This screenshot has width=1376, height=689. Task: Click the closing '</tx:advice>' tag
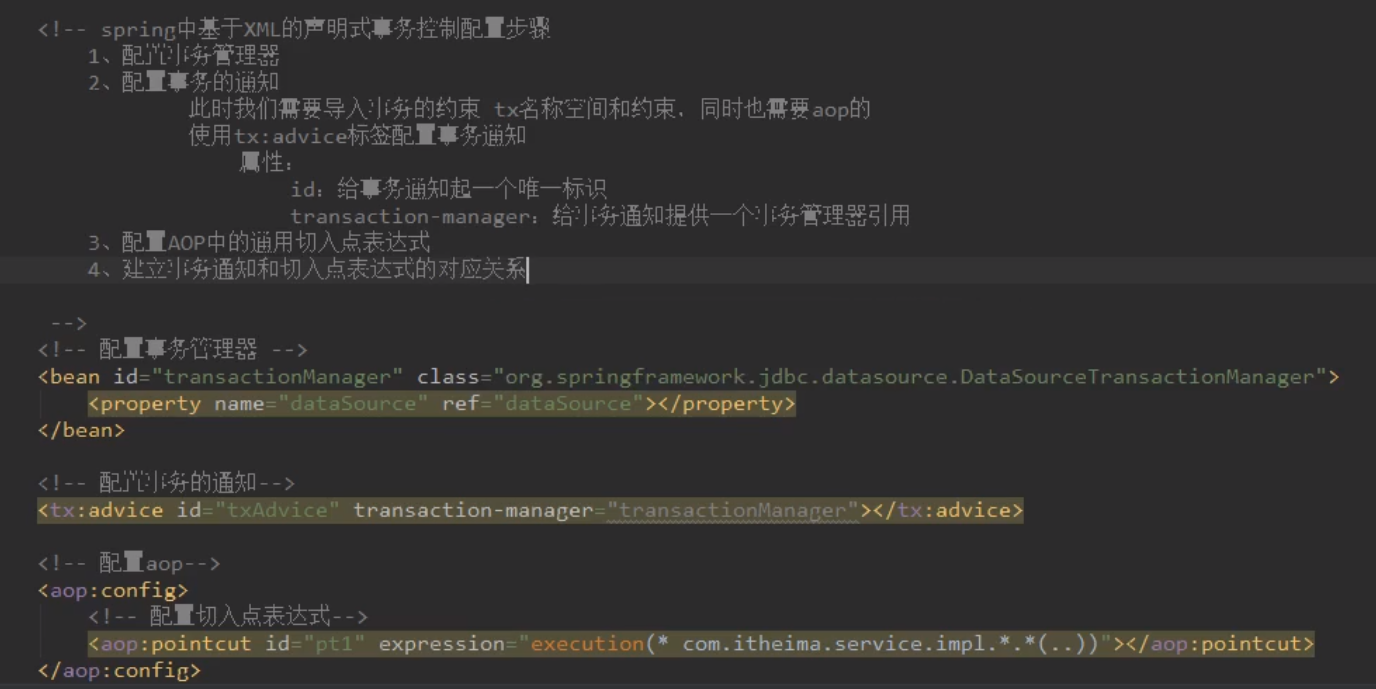[x=948, y=510]
